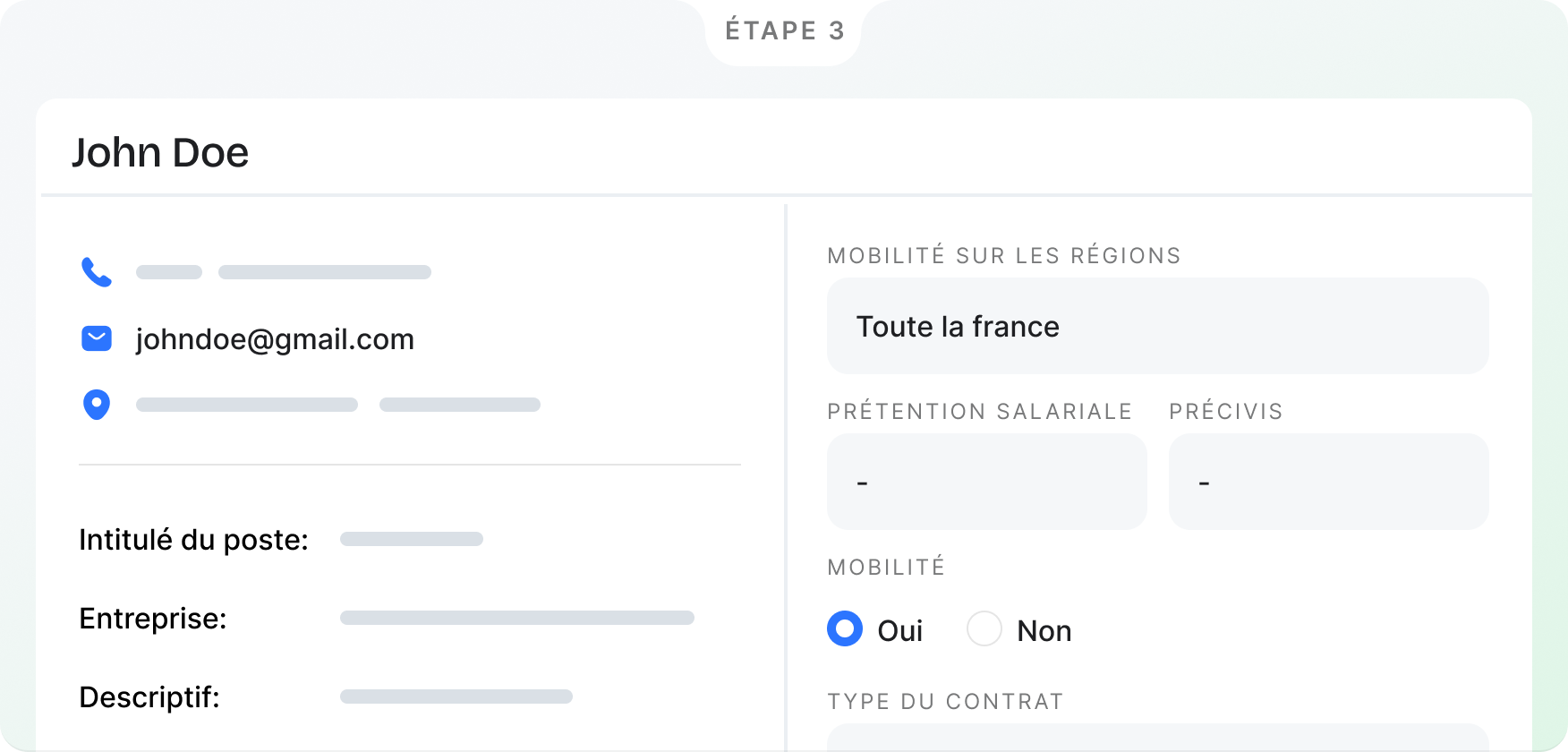Click the blue phone icon

[x=97, y=272]
